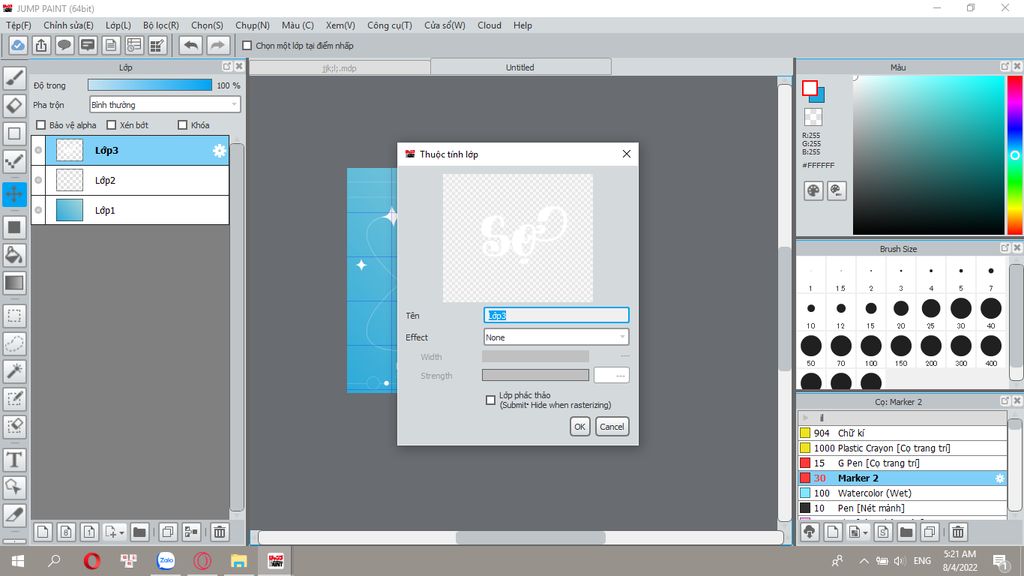
Task: Enable Bảo vệ alpha checkbox
Action: pos(41,125)
